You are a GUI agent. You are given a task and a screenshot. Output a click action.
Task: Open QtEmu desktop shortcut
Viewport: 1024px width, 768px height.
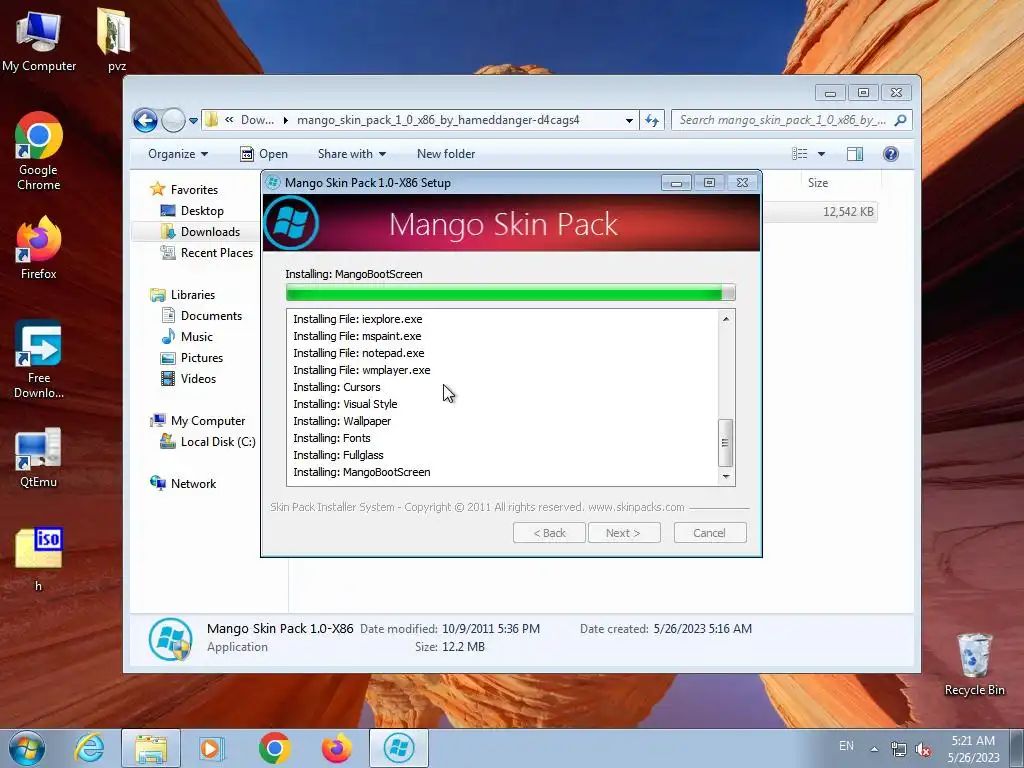click(x=39, y=457)
